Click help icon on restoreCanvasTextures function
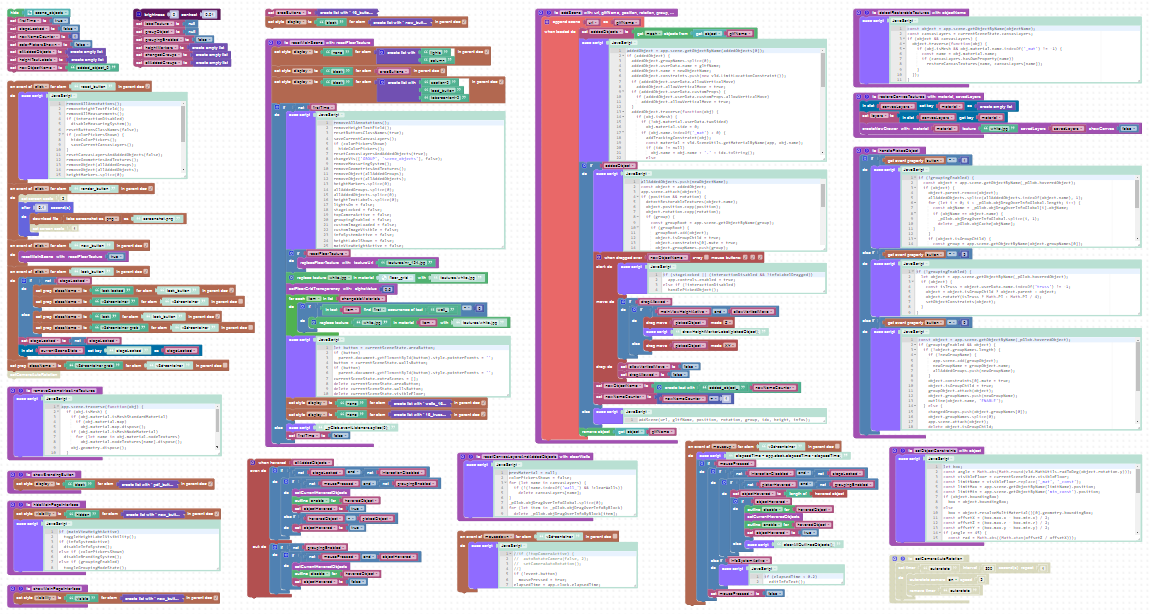 867,97
